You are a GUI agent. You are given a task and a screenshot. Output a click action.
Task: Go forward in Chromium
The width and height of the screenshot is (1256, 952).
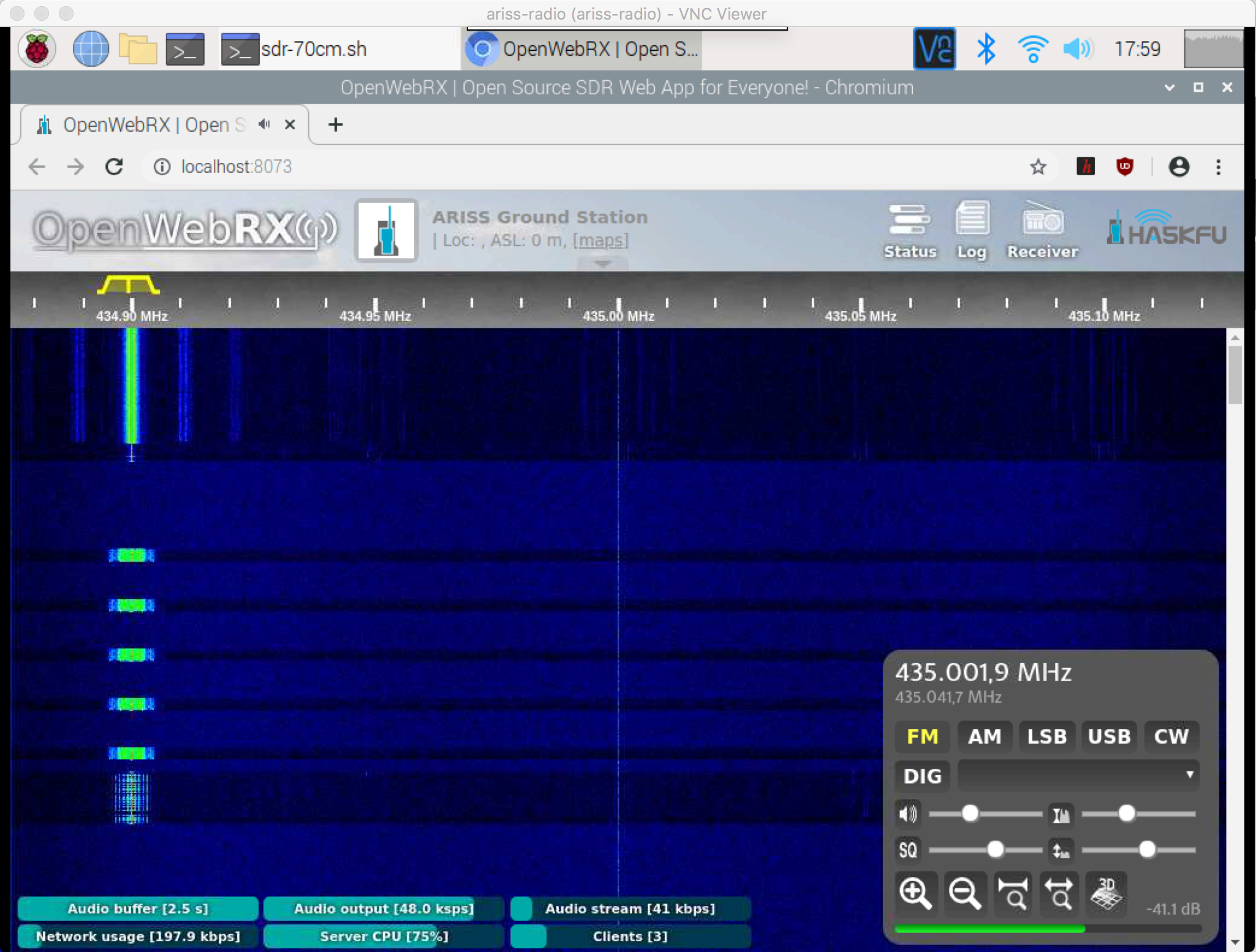point(75,167)
